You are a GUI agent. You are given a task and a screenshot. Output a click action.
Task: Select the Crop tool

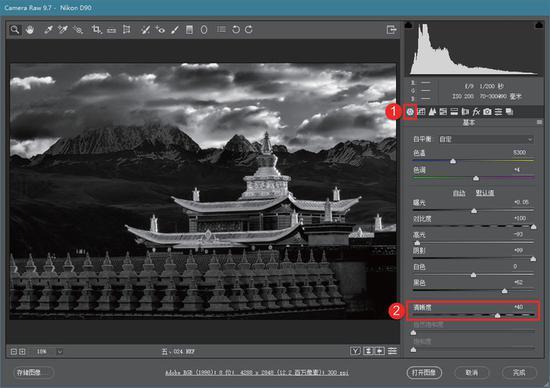(96, 29)
